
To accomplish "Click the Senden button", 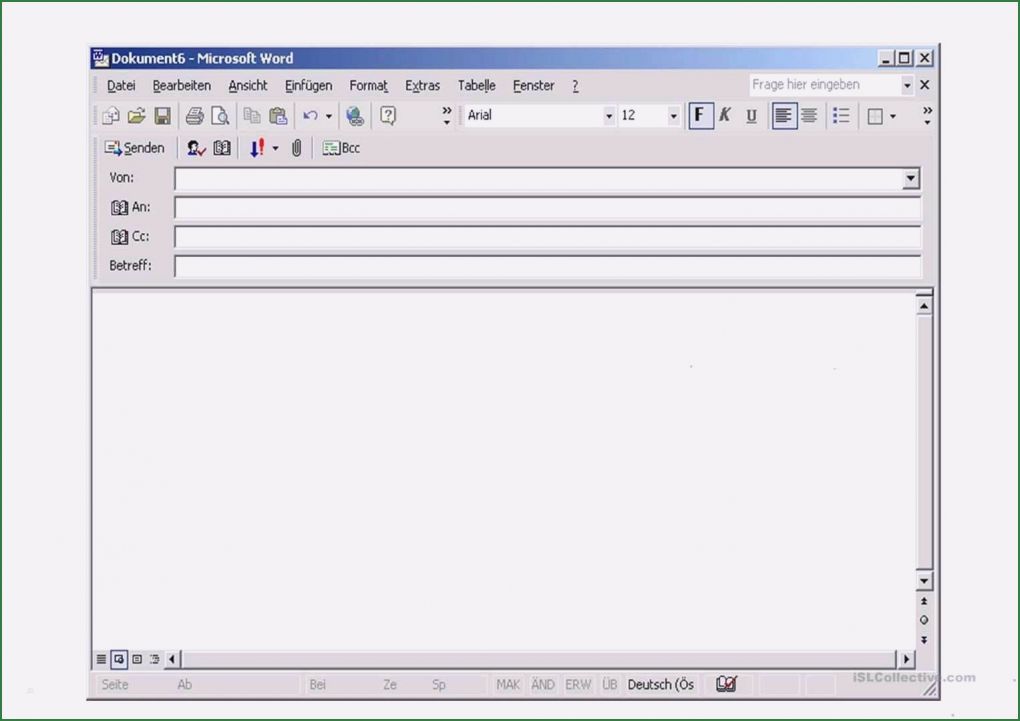I will click(135, 148).
